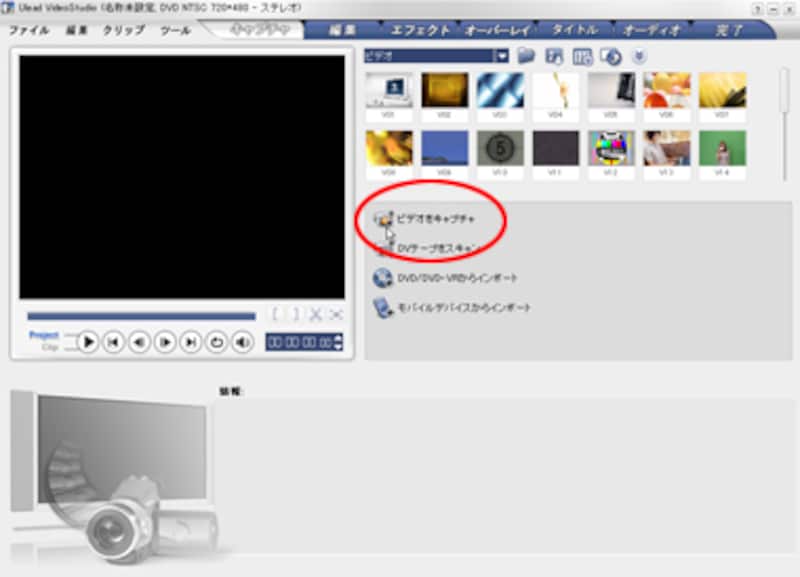The height and width of the screenshot is (577, 800).
Task: Open the クリップ menu
Action: (124, 31)
